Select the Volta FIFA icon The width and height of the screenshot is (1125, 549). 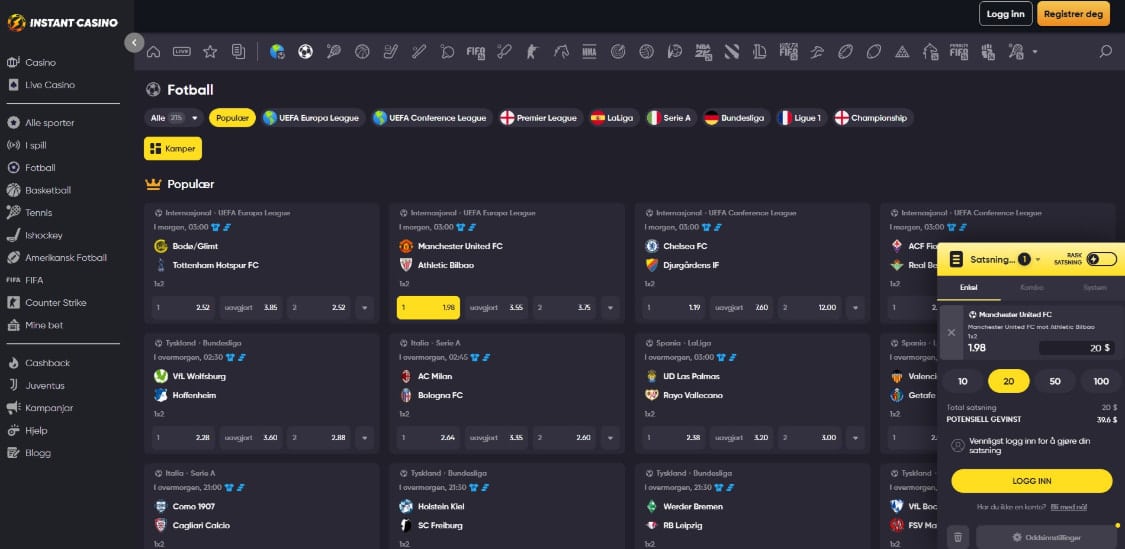tap(789, 52)
